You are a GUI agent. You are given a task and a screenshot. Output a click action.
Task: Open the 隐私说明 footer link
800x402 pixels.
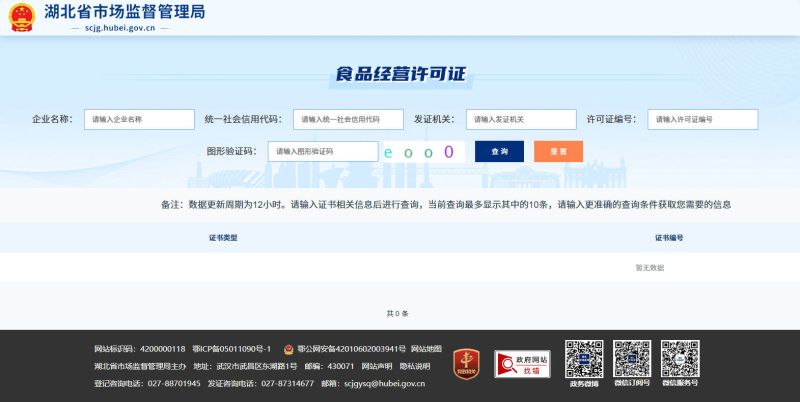[415, 366]
